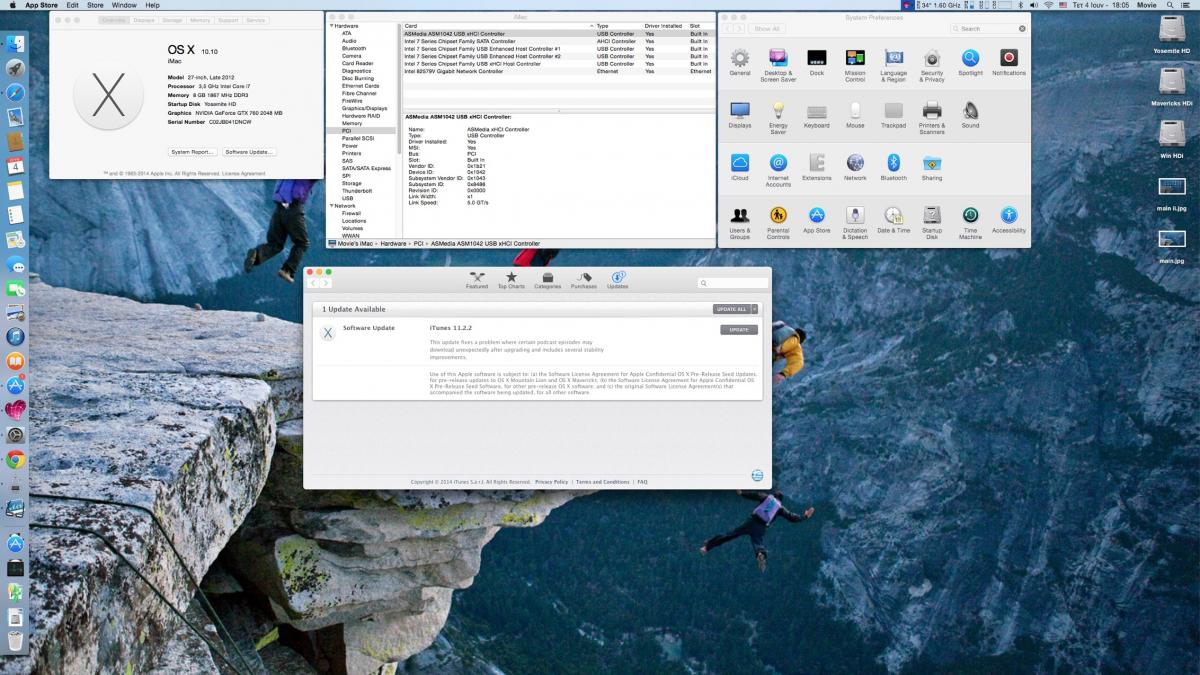This screenshot has width=1200, height=675.
Task: Switch to Categories tab in App Store
Action: point(547,280)
